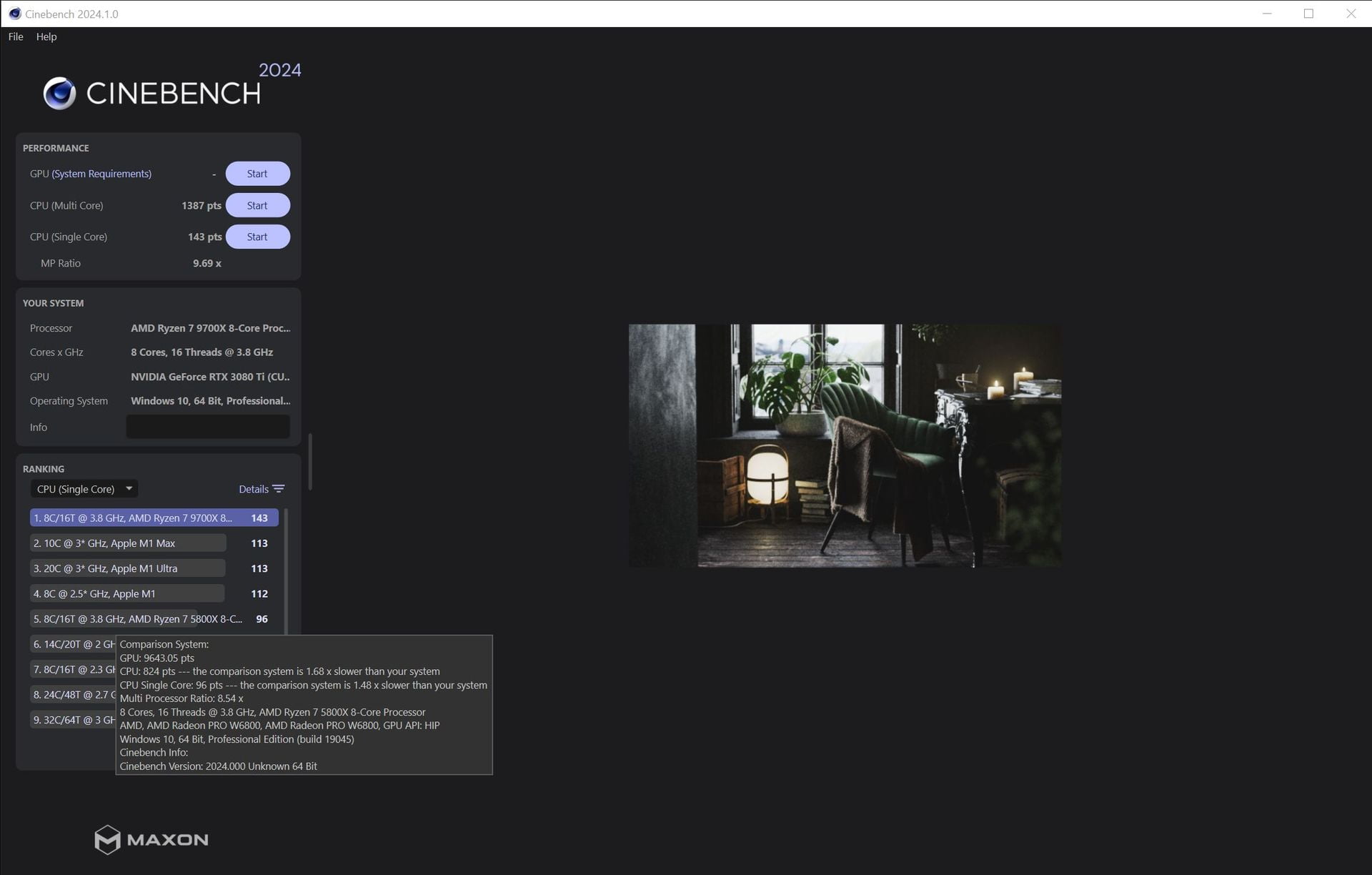Click the 1387 pts multi core score
The width and height of the screenshot is (1372, 875).
[202, 205]
